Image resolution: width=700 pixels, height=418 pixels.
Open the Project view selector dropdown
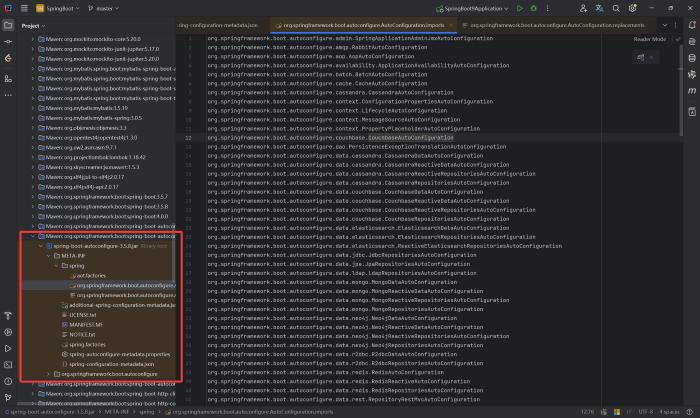tap(33, 26)
